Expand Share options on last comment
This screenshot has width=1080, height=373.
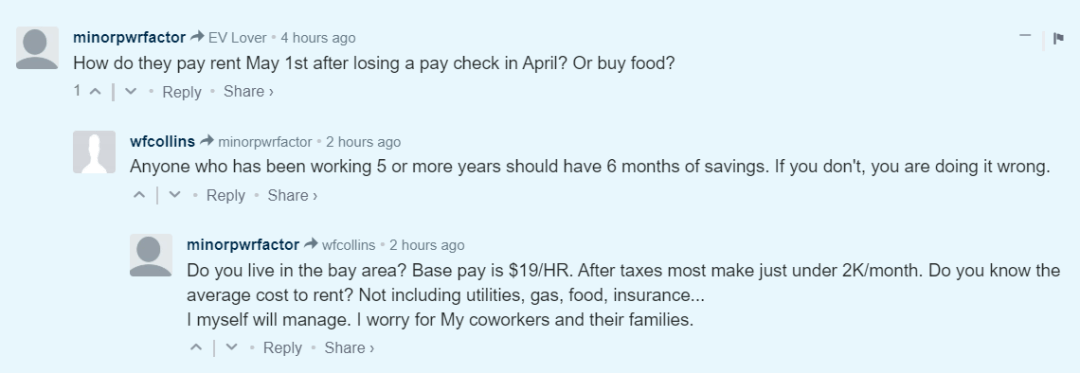(350, 348)
